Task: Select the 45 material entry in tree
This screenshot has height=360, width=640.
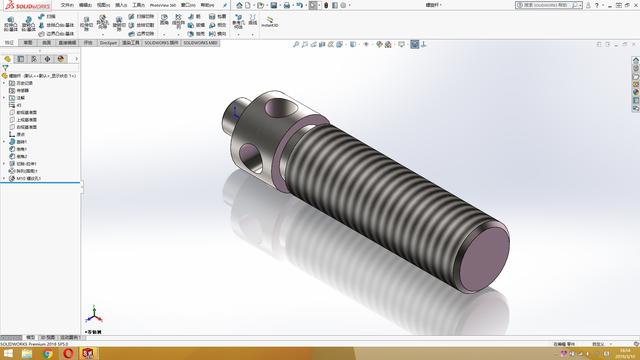Action: [x=15, y=105]
